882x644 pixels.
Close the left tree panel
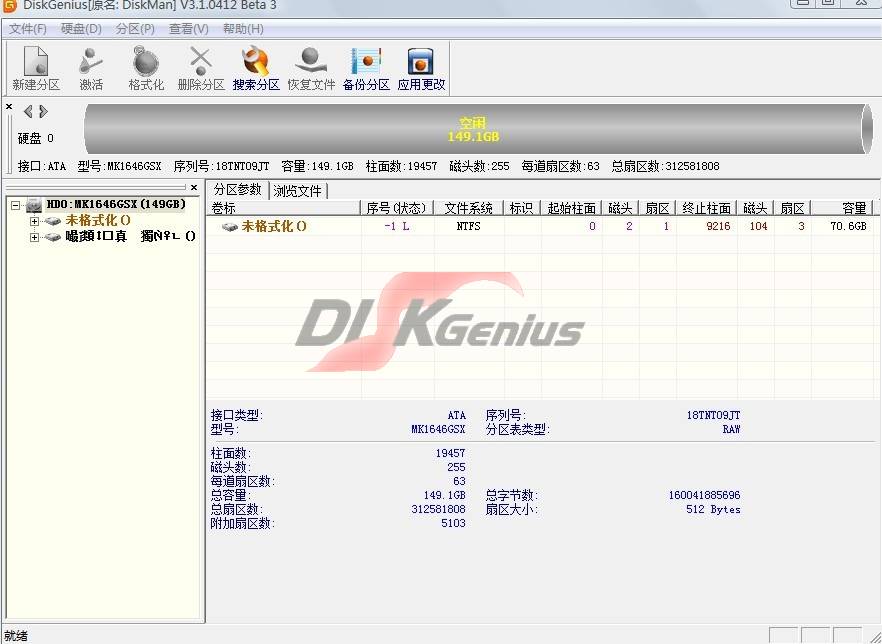194,187
